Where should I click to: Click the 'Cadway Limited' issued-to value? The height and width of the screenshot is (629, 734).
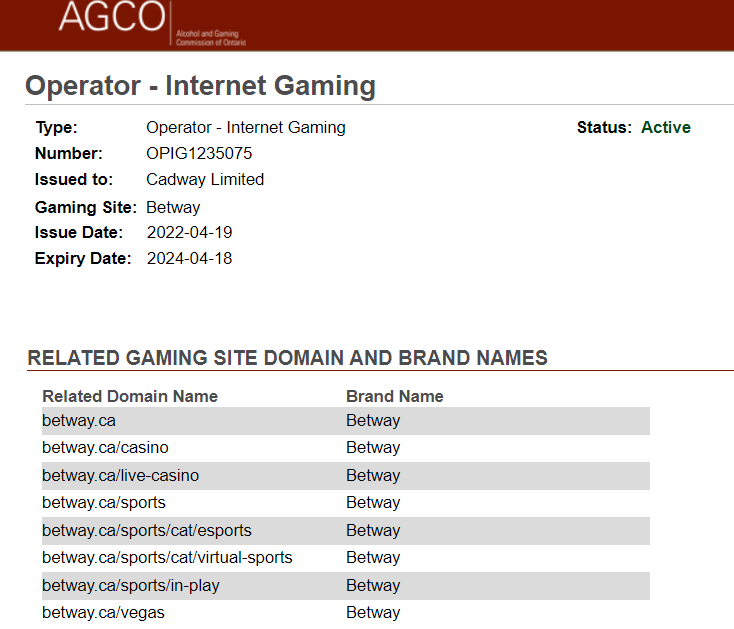coord(205,180)
